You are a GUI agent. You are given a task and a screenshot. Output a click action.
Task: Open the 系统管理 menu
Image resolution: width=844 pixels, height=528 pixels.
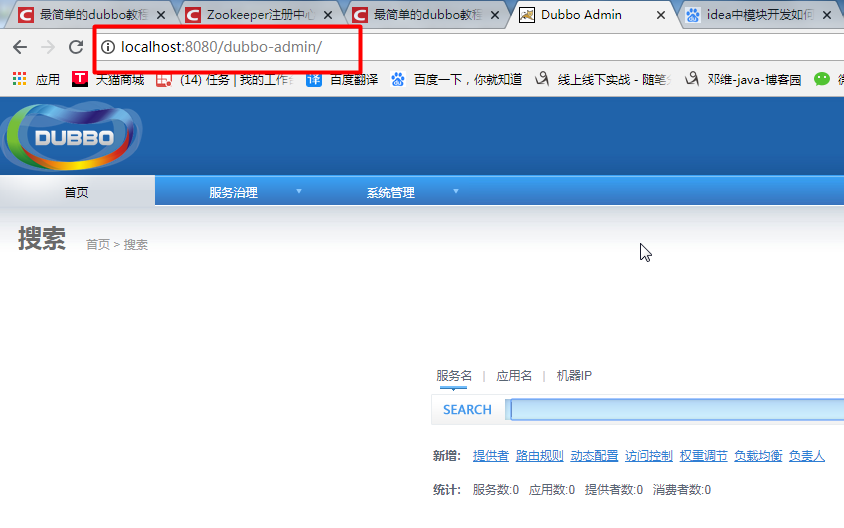click(x=391, y=192)
